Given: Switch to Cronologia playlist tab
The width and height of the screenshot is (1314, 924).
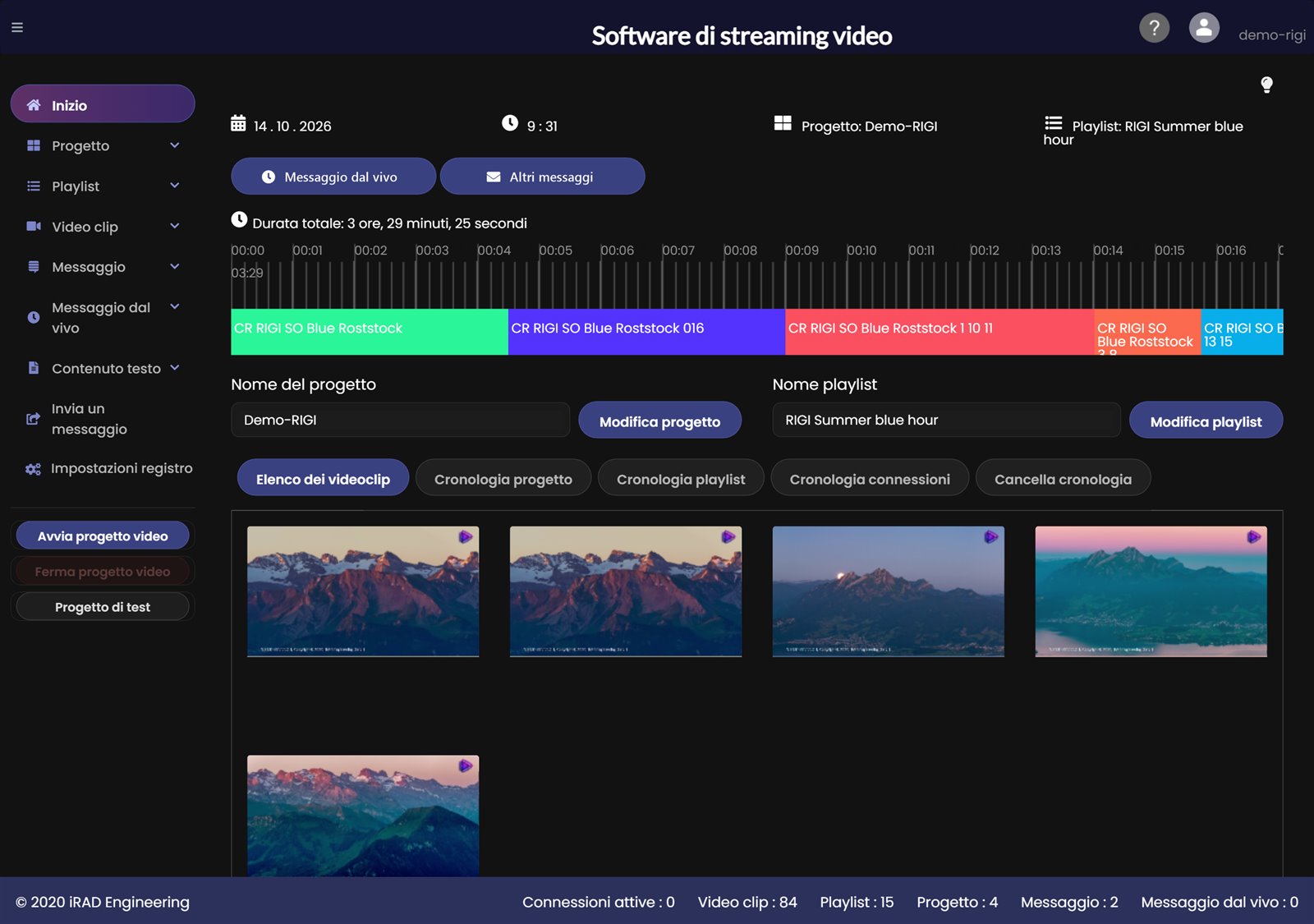Looking at the screenshot, I should coord(681,478).
